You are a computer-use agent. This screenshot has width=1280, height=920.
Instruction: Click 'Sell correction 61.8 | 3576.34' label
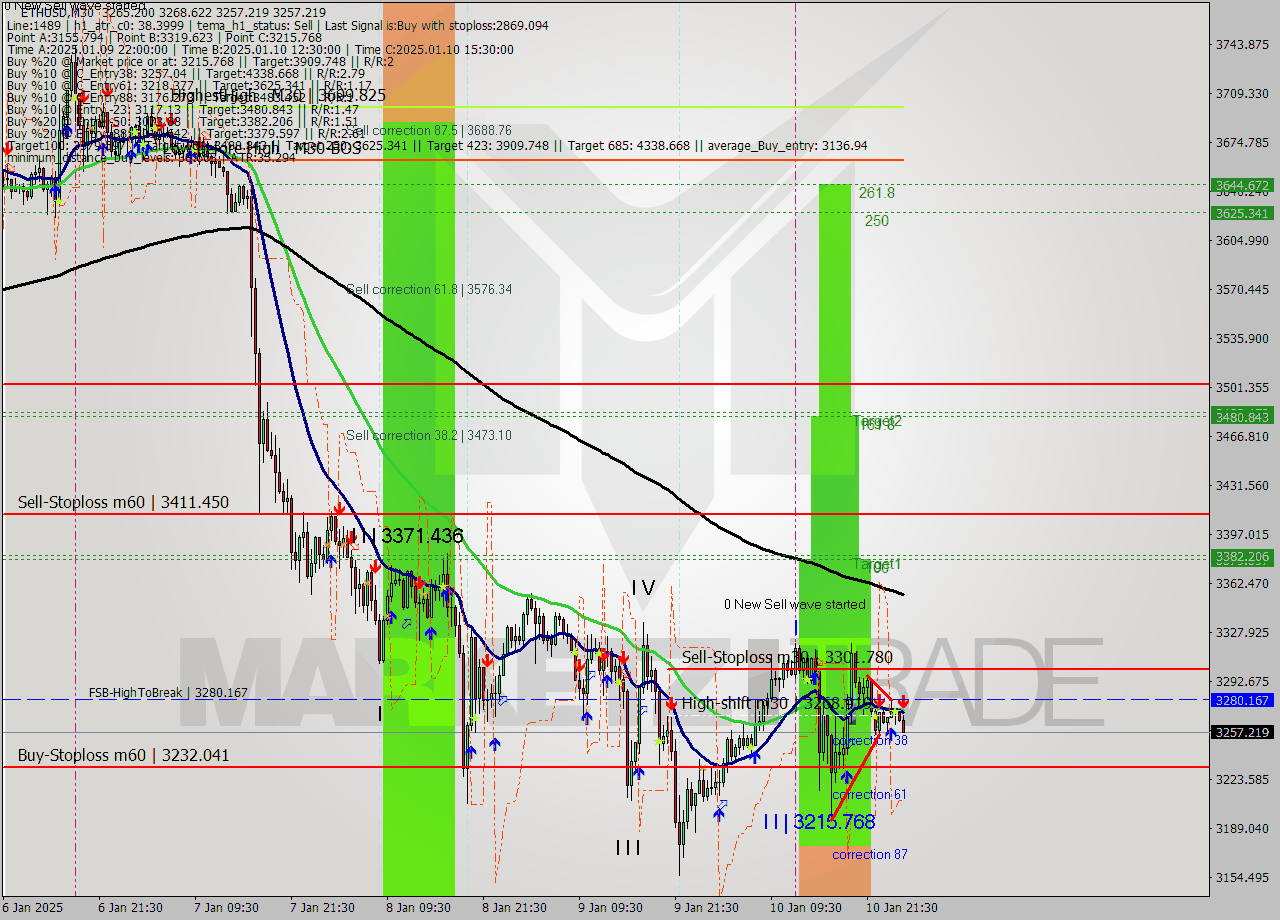click(x=429, y=289)
